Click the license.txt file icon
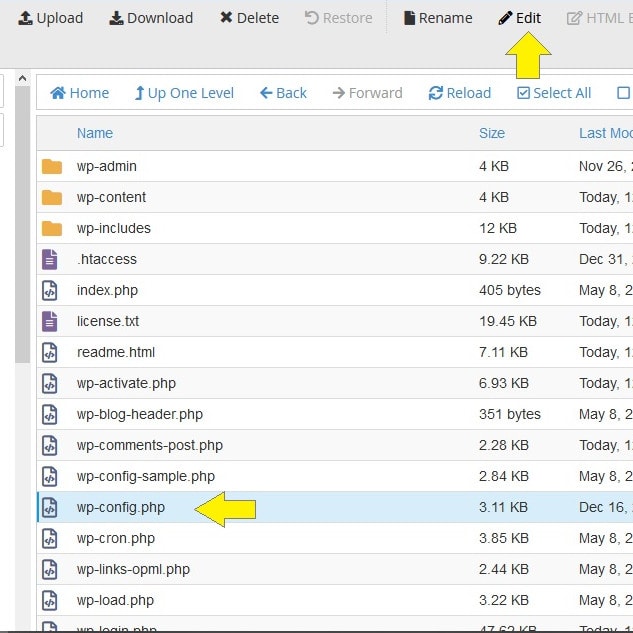633x633 pixels. coord(50,321)
